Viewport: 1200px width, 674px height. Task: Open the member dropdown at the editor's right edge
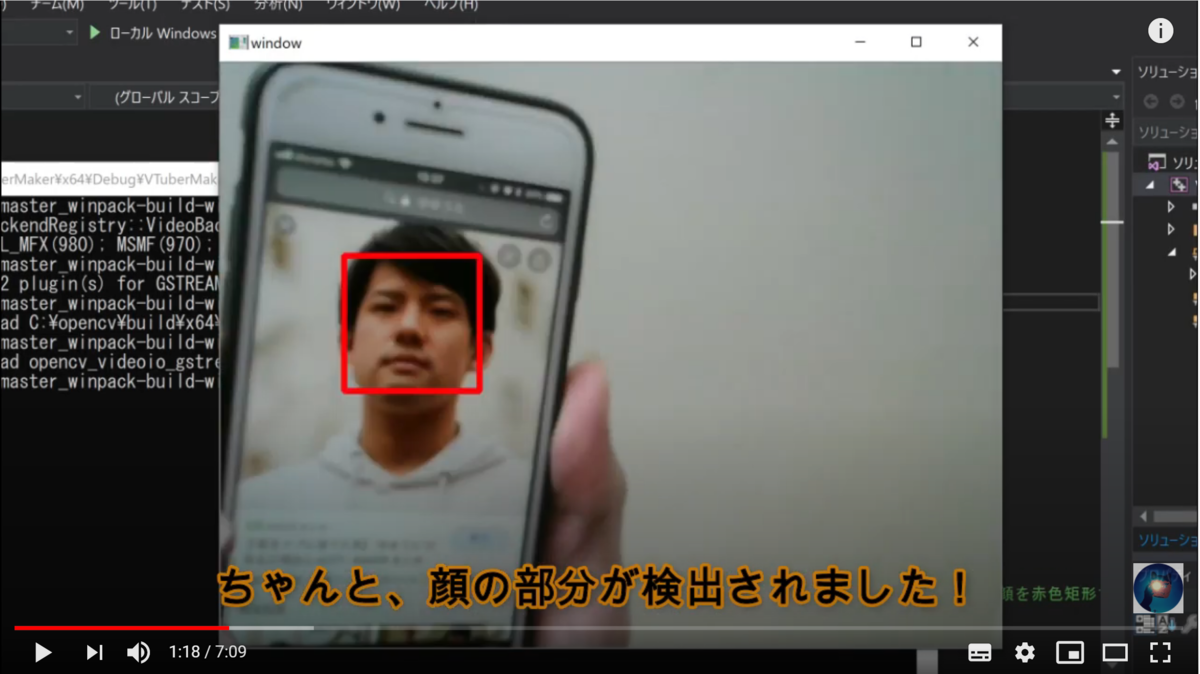(x=1116, y=97)
